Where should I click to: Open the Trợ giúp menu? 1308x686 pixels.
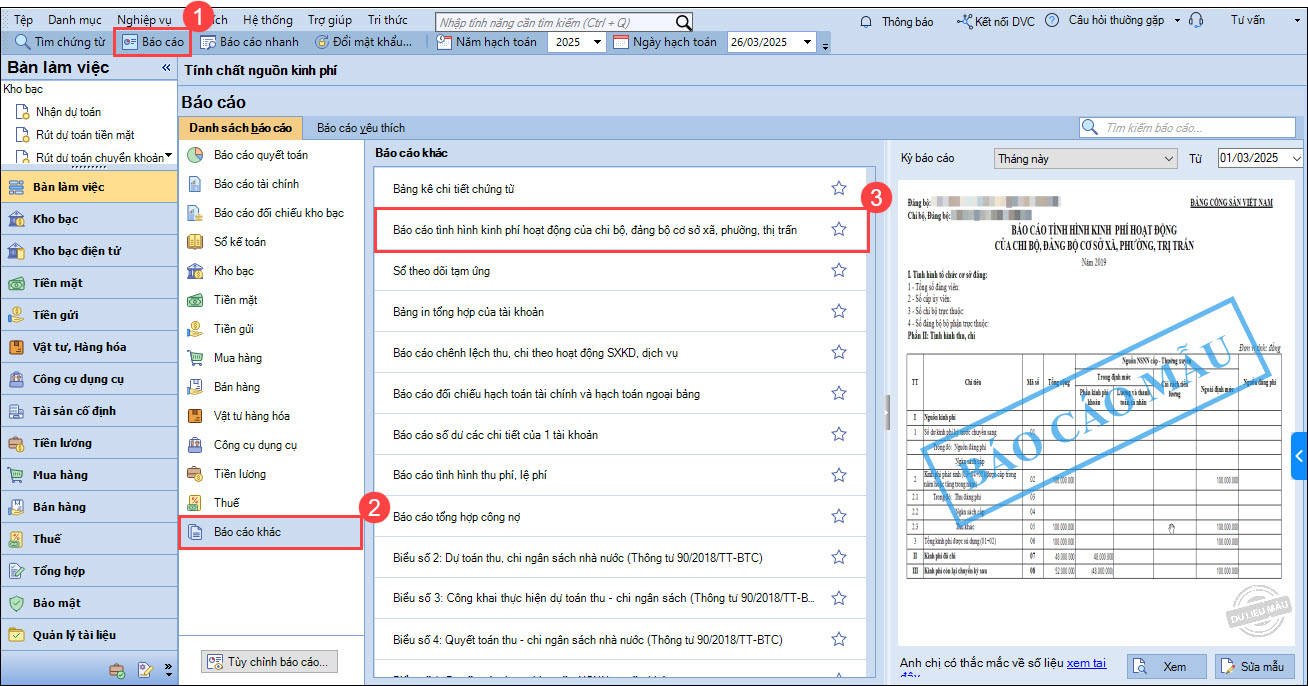tap(330, 20)
